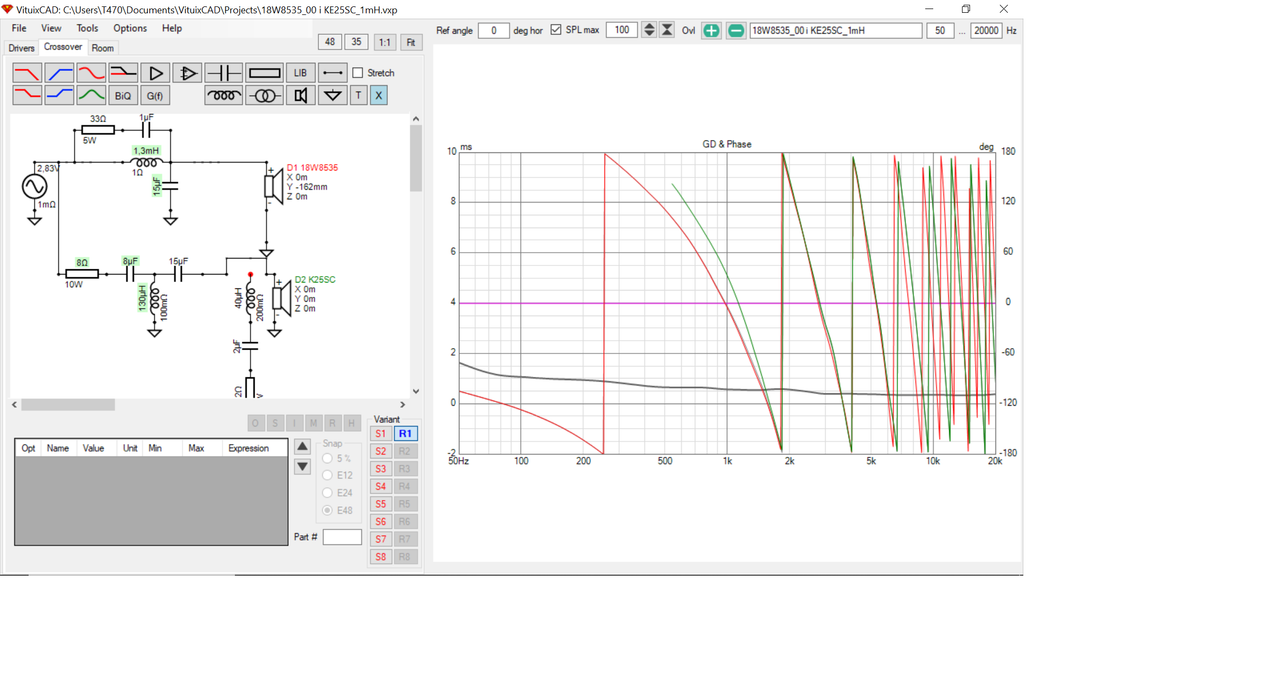Add a loudspeaker driver component
Image resolution: width=1279 pixels, height=693 pixels.
click(x=300, y=95)
